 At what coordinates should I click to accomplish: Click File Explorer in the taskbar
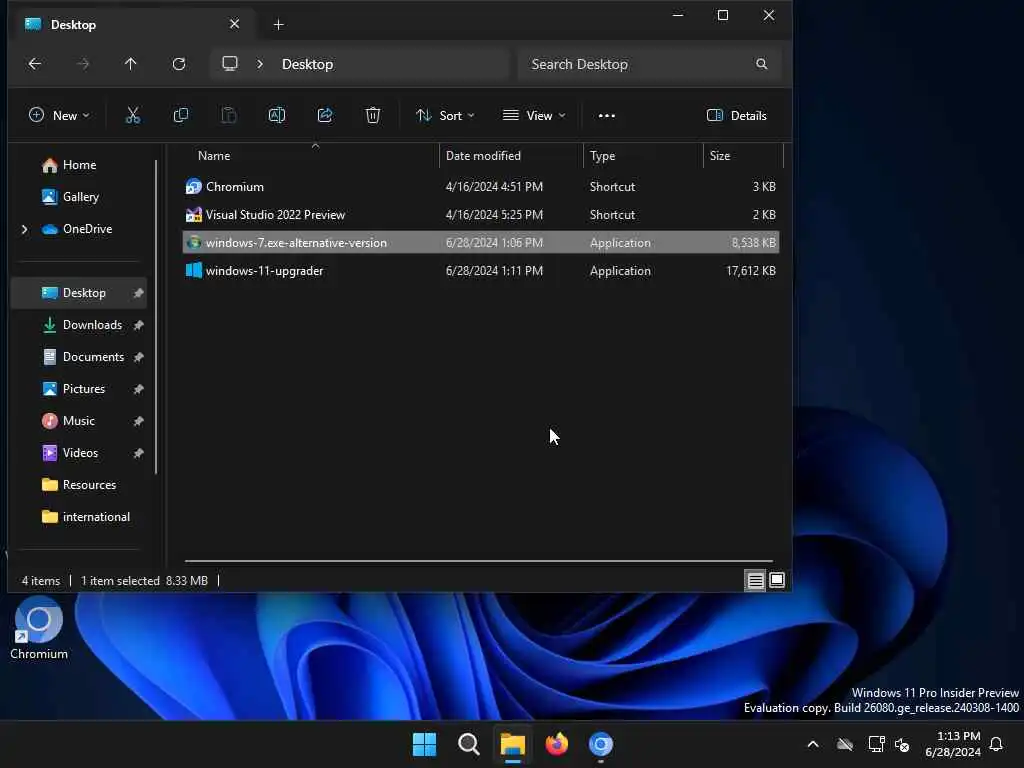pyautogui.click(x=513, y=744)
